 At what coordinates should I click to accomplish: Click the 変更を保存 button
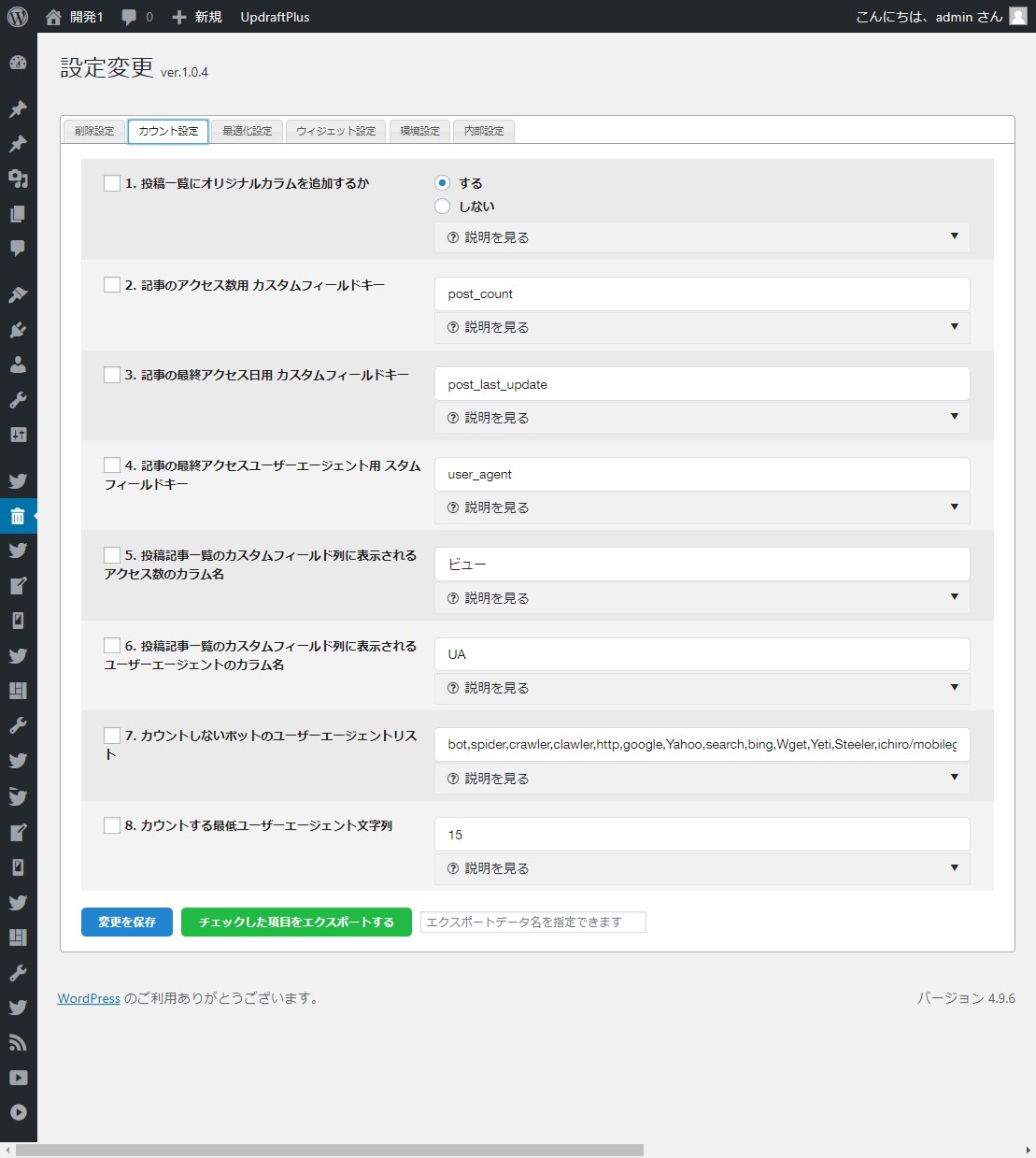tap(127, 922)
